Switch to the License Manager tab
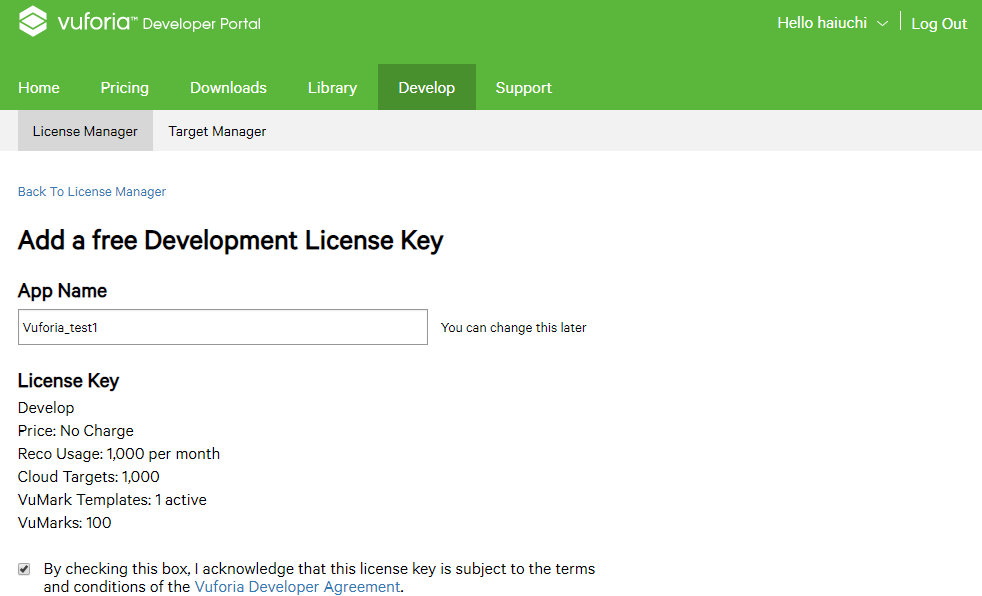 pyautogui.click(x=85, y=131)
